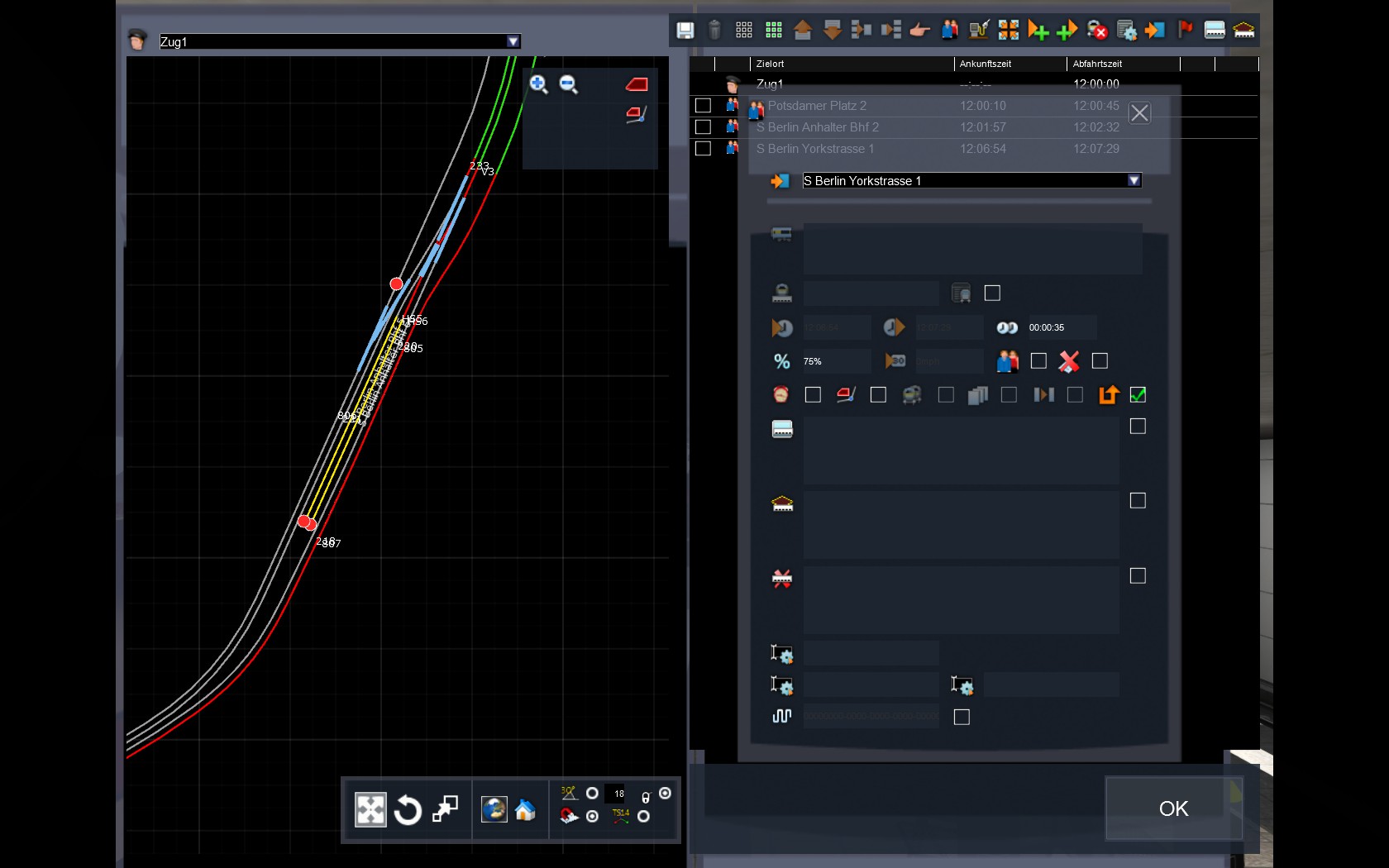This screenshot has height=868, width=1389.
Task: Uncheck the green checked box by orange arrow
Action: tap(1138, 395)
